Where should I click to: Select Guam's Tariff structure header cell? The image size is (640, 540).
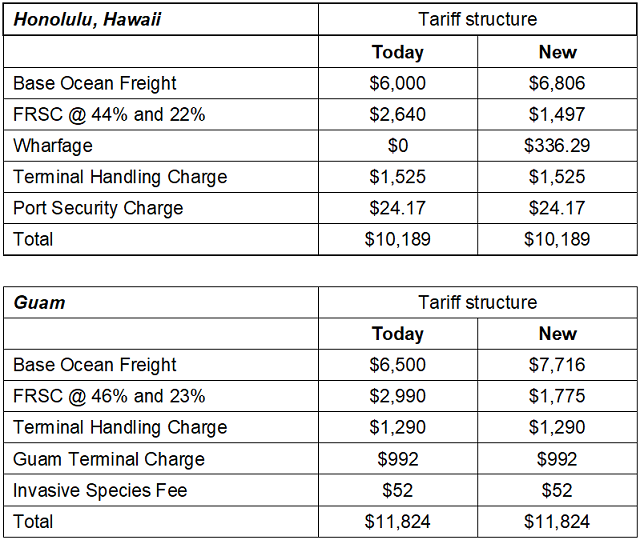tap(477, 302)
